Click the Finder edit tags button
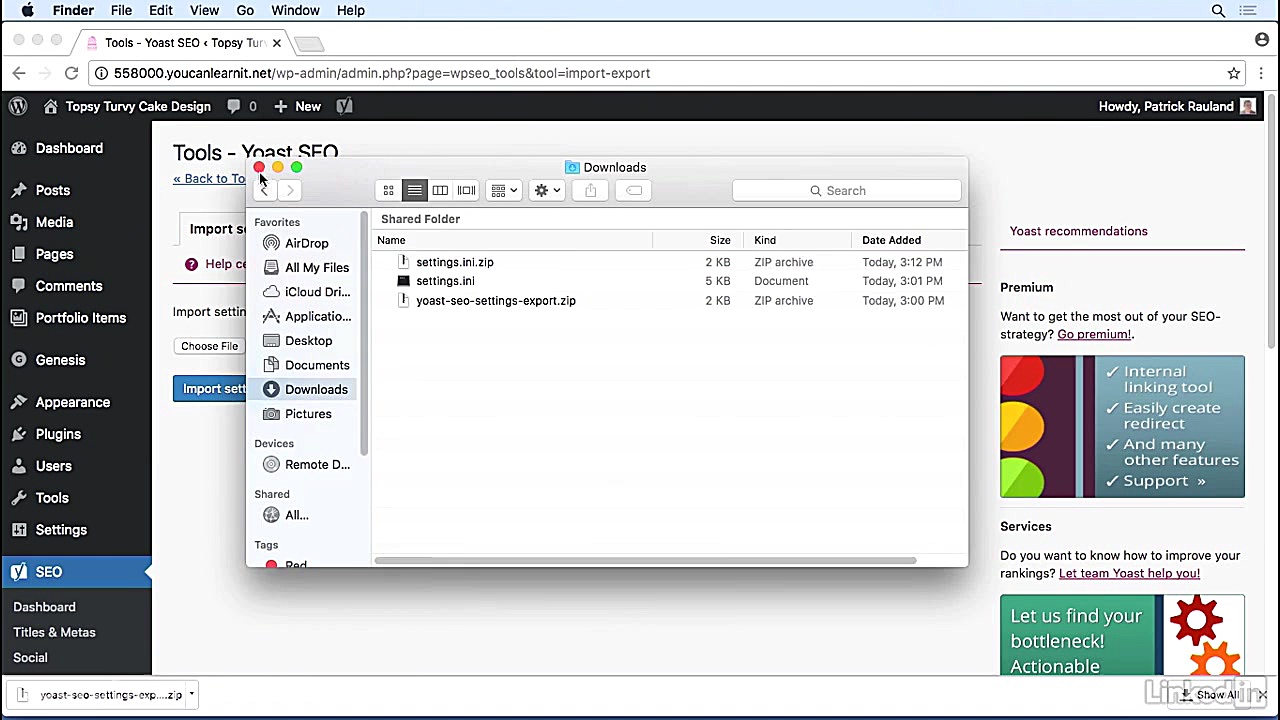 coord(634,190)
